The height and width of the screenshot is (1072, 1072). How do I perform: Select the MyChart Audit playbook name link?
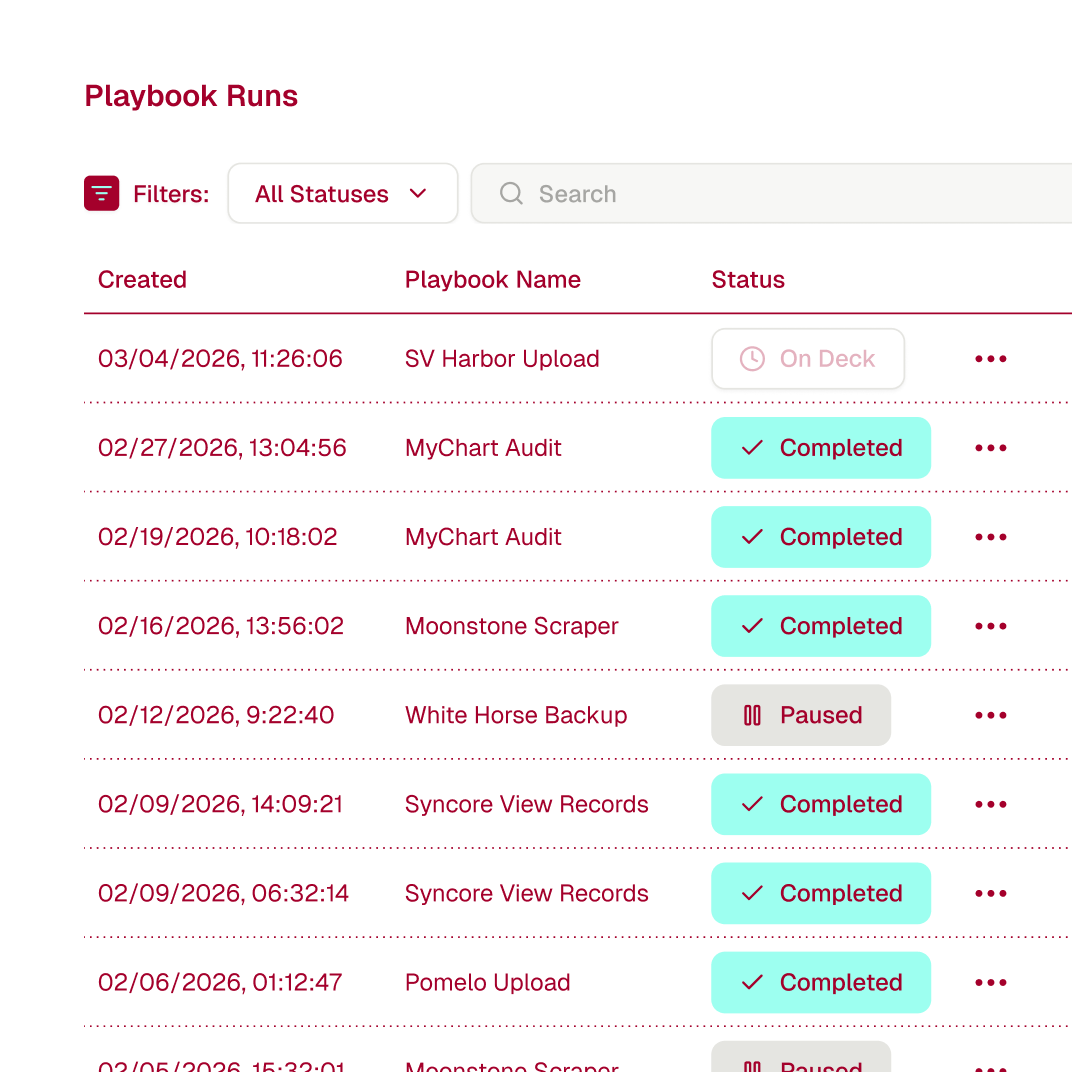click(483, 448)
